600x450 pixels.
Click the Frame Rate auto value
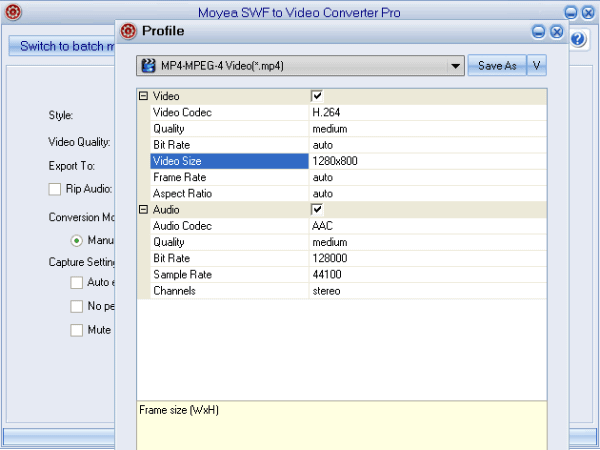(323, 178)
